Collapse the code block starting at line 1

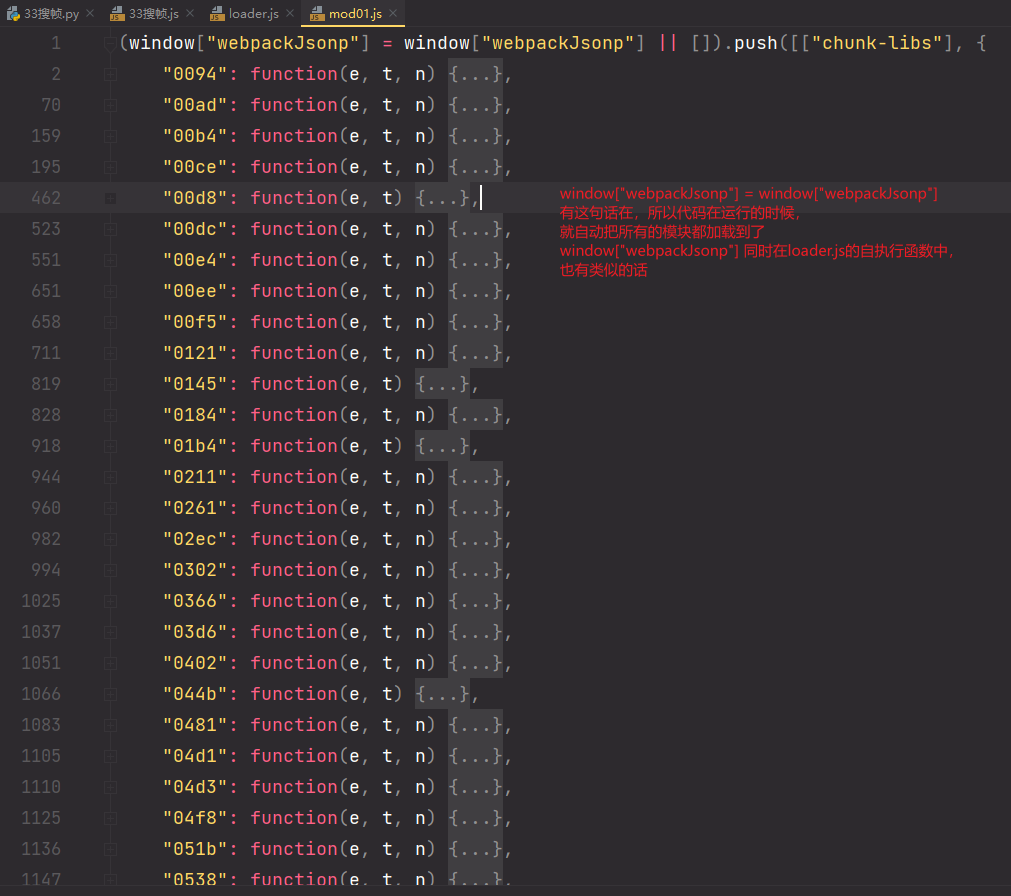(x=110, y=43)
